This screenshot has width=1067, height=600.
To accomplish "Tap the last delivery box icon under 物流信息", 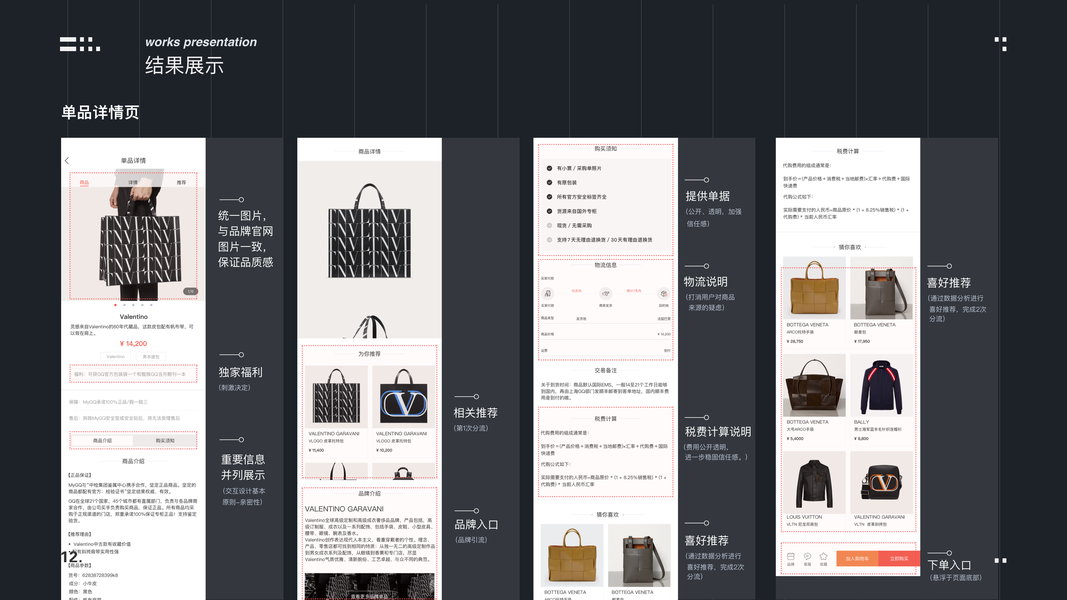I will (663, 294).
